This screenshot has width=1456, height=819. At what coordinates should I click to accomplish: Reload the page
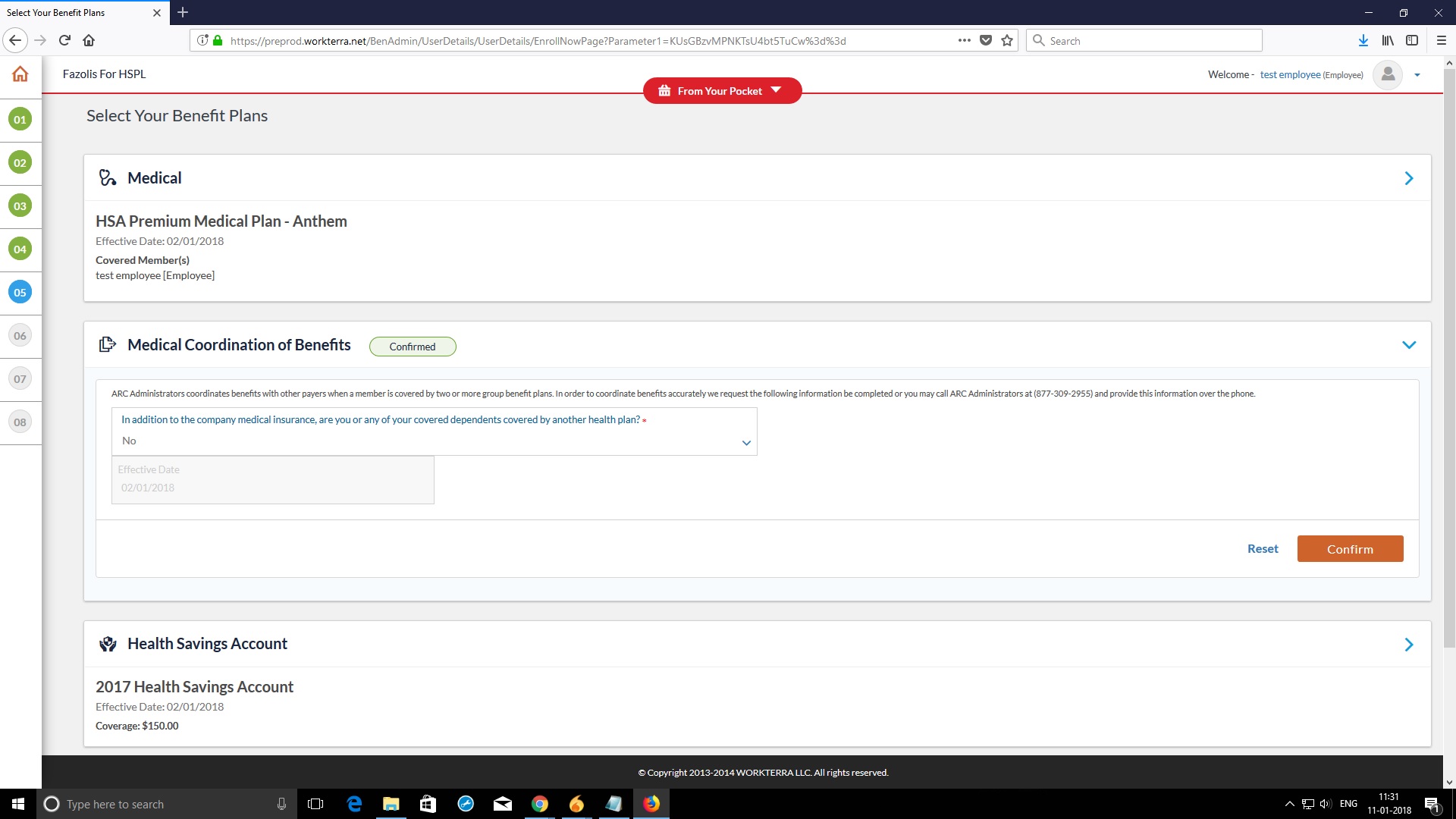click(x=64, y=40)
